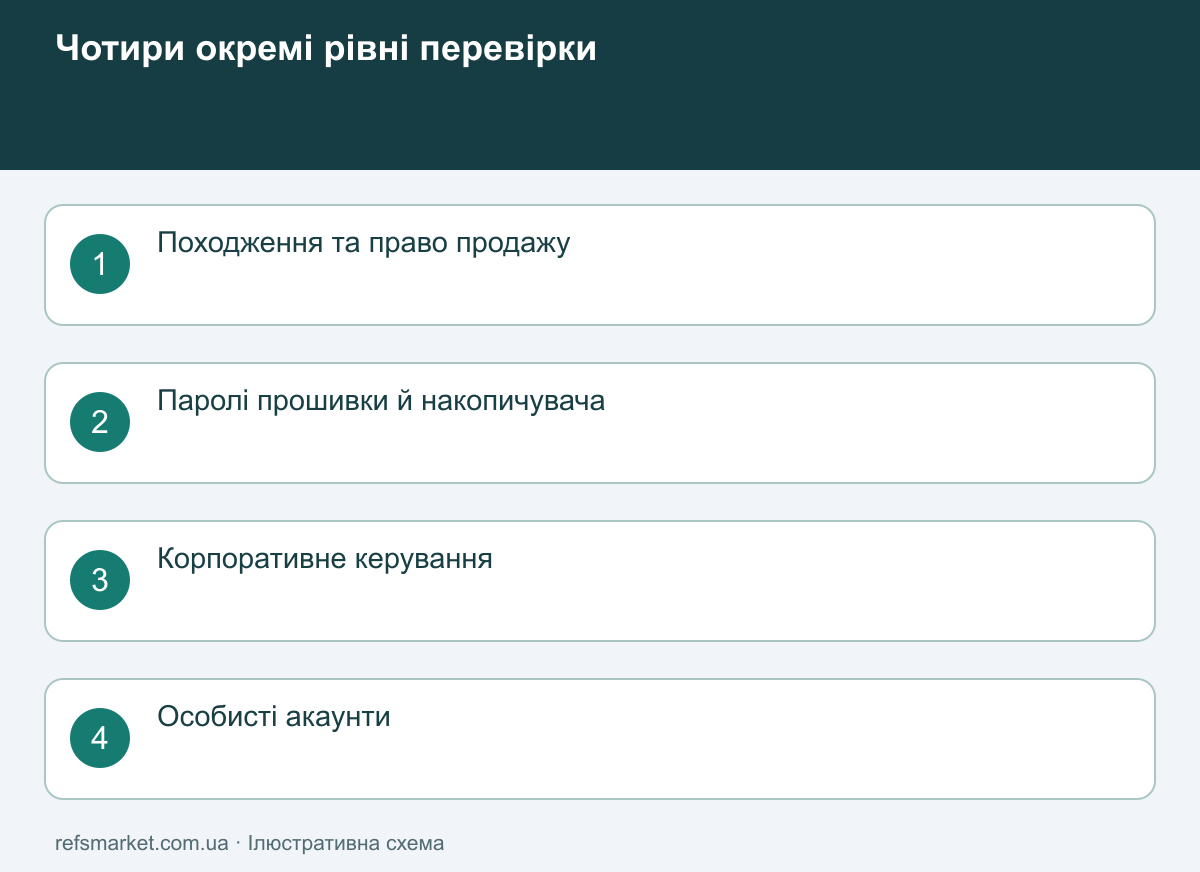Click the heading "Чотири окремі рівні перевірки"

click(326, 49)
